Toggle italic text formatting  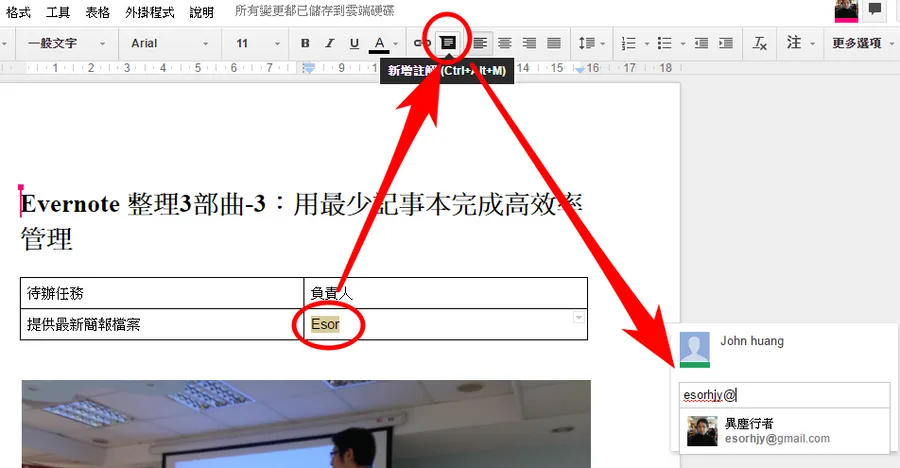[x=330, y=44]
